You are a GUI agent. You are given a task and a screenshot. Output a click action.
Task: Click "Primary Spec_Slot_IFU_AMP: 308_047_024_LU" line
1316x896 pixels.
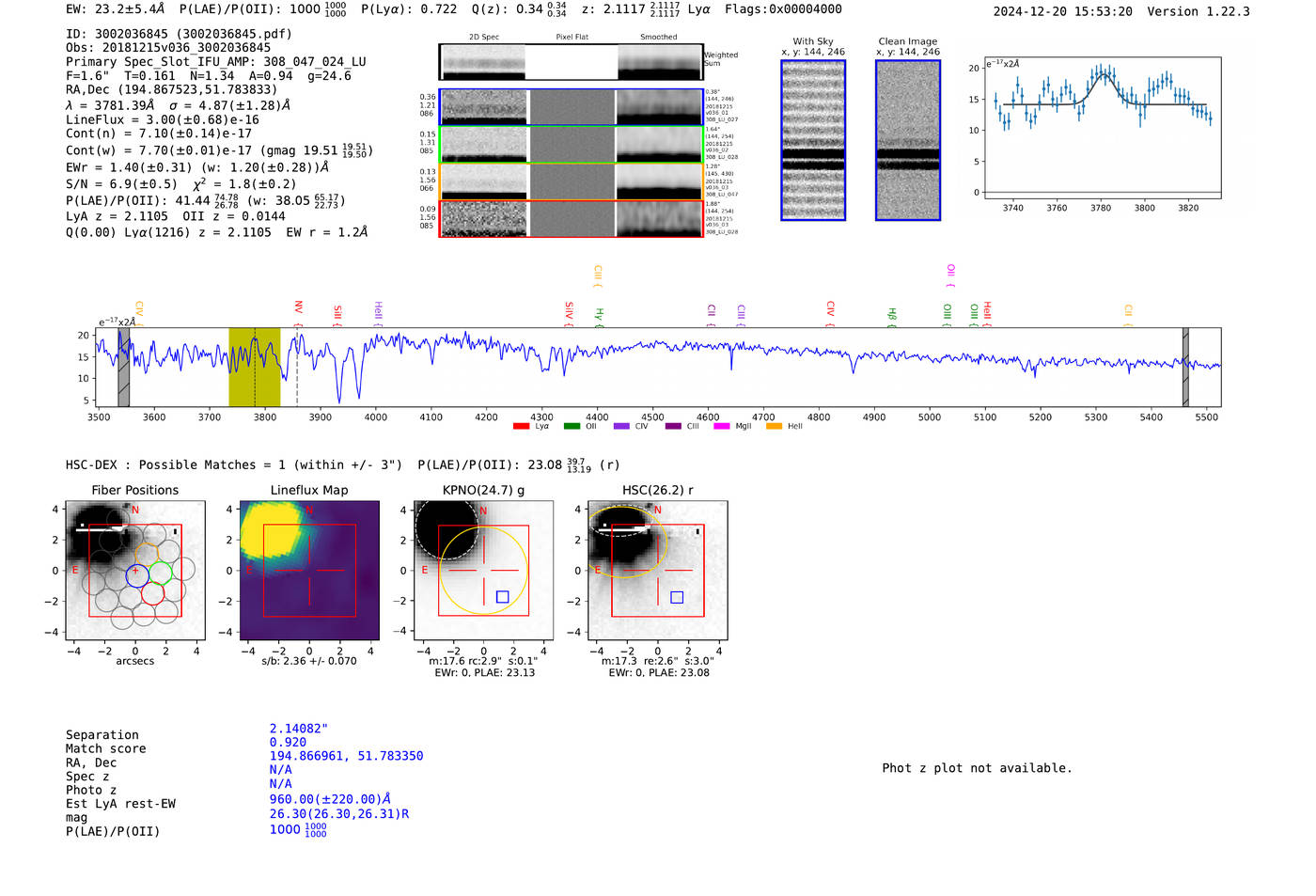pos(216,62)
